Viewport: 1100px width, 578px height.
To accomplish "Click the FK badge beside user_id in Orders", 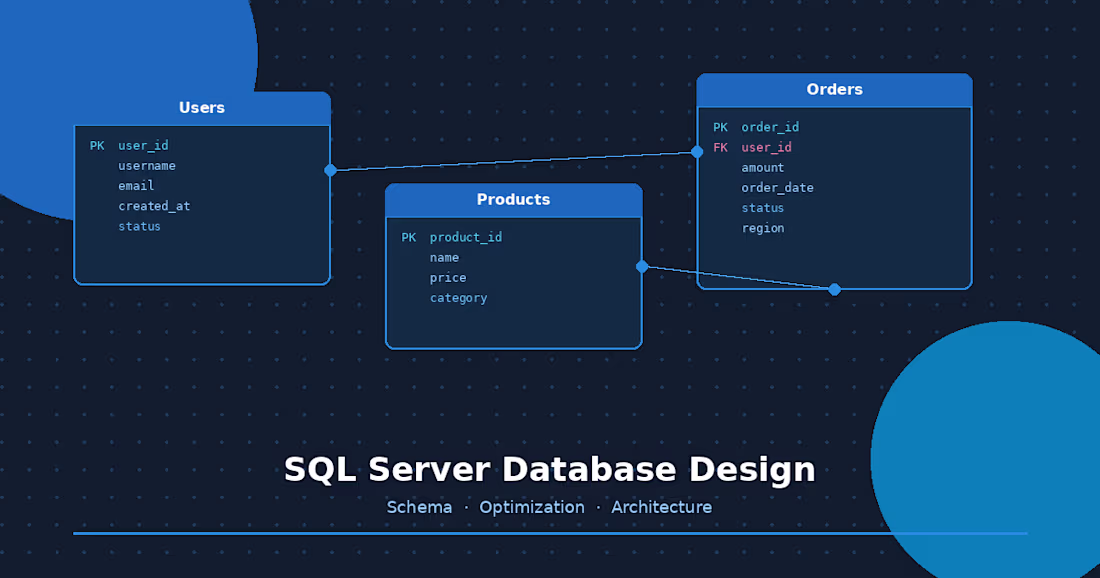I will pos(720,147).
